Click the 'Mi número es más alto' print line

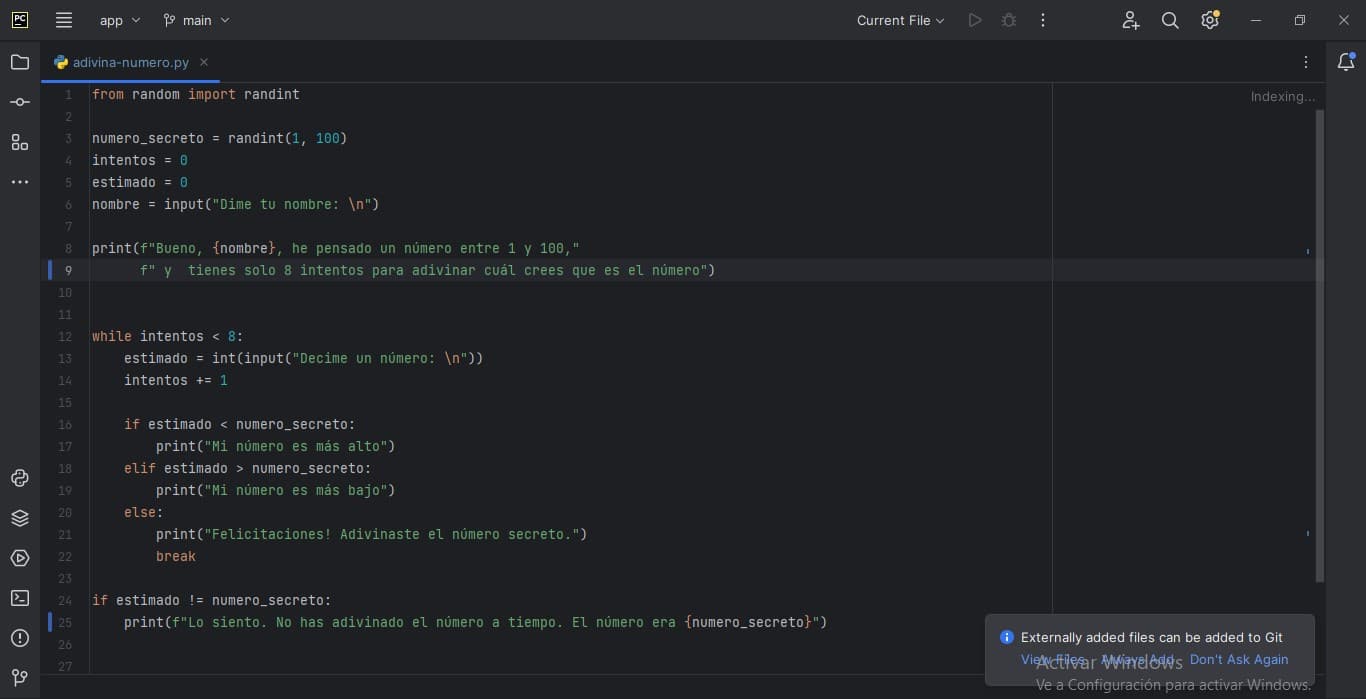coord(276,446)
